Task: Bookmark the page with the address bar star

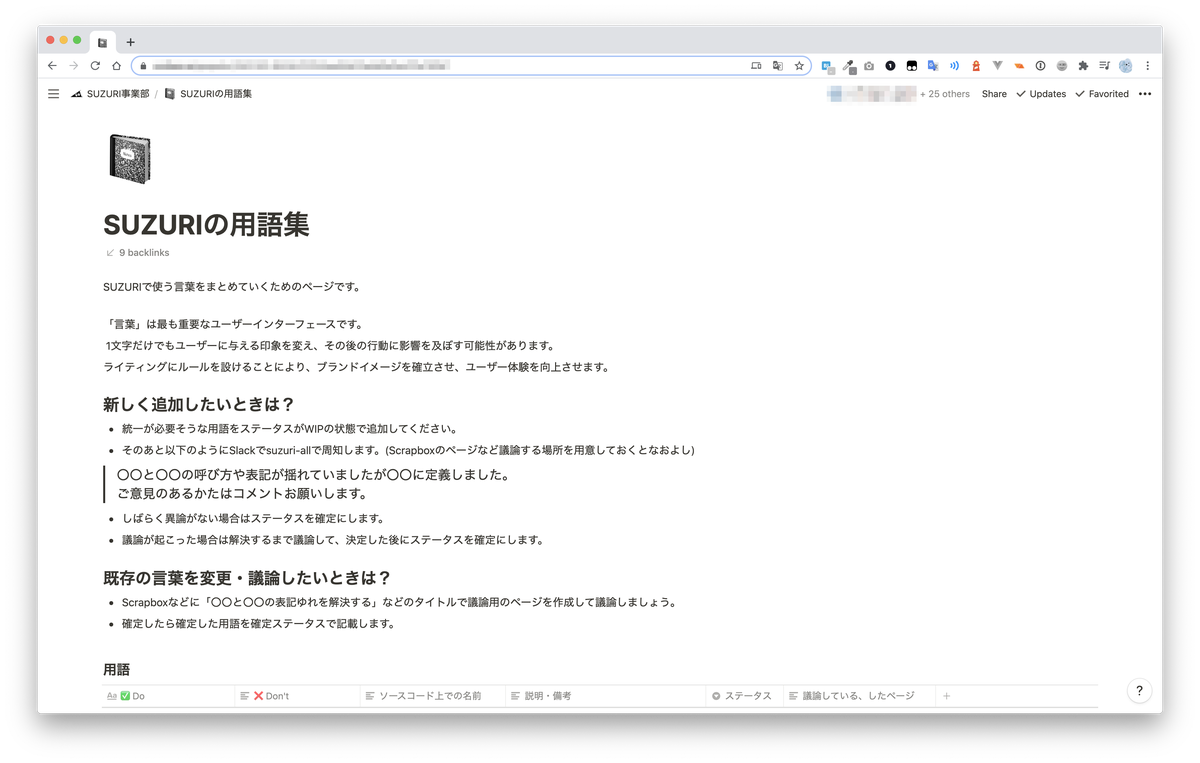Action: 798,65
